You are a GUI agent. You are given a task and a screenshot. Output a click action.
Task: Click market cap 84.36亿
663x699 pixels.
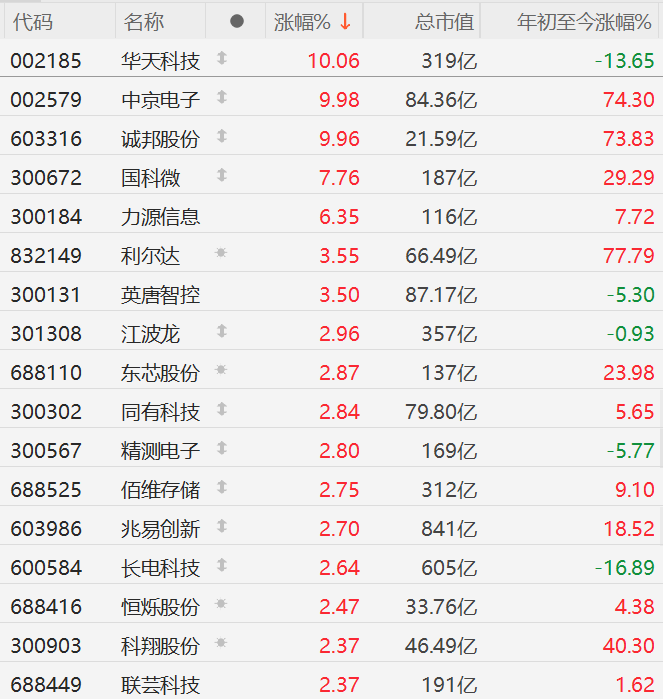(x=441, y=100)
